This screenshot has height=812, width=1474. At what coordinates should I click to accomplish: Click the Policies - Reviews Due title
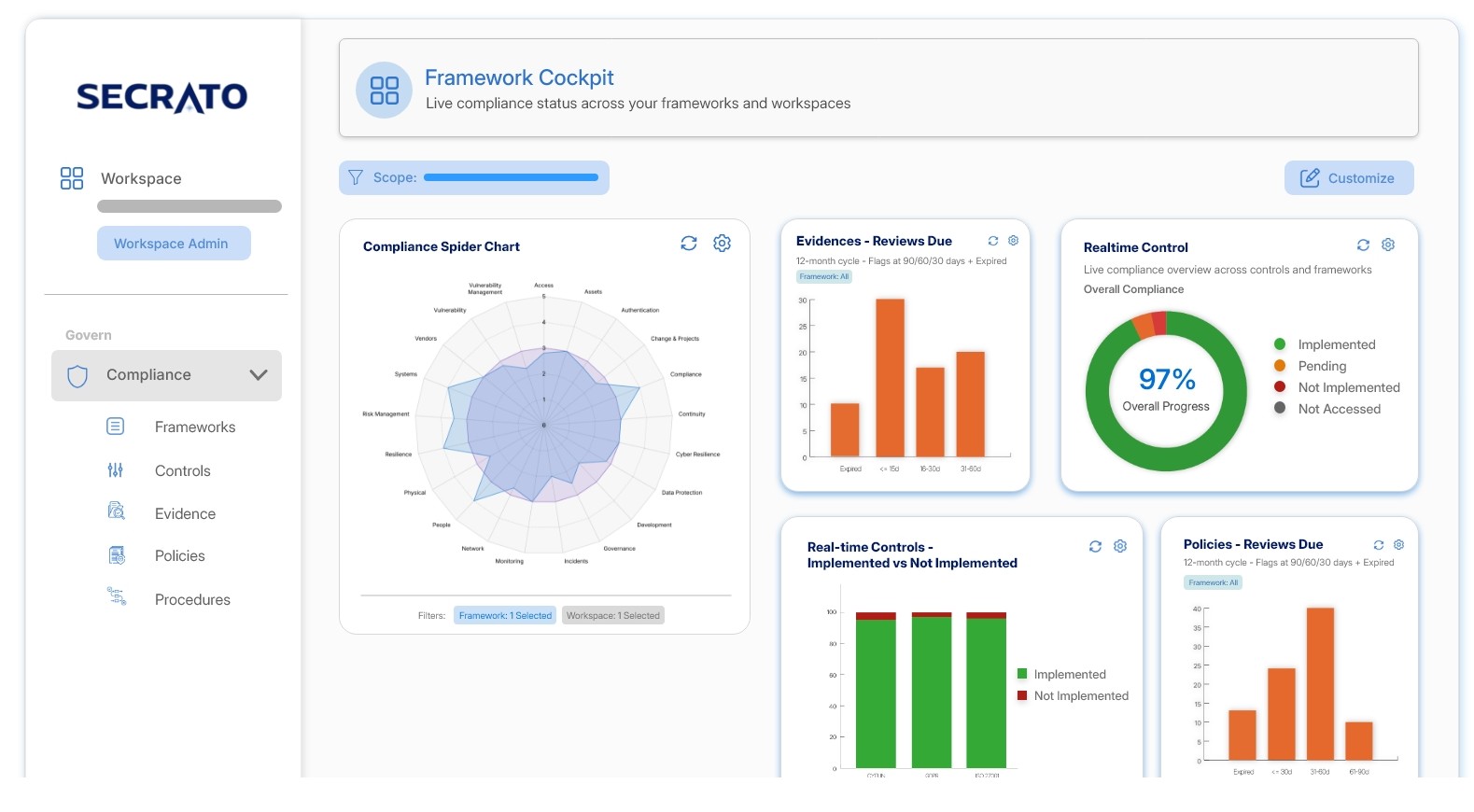1253,544
